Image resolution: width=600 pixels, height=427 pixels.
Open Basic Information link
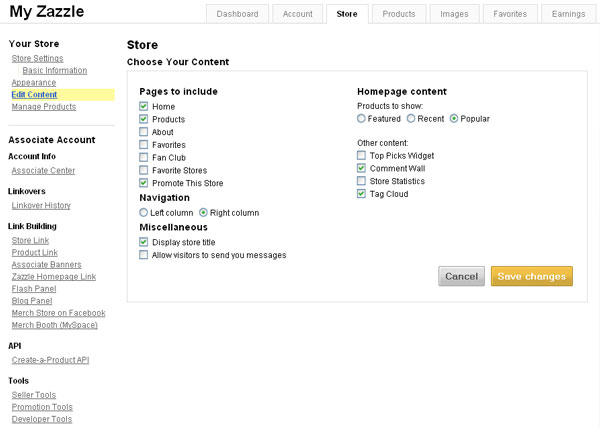pos(55,71)
